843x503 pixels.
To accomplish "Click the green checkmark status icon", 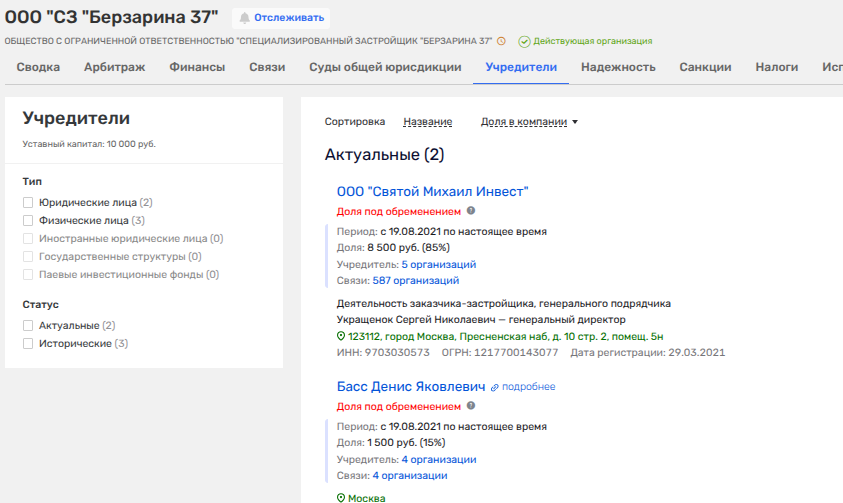I will point(524,41).
